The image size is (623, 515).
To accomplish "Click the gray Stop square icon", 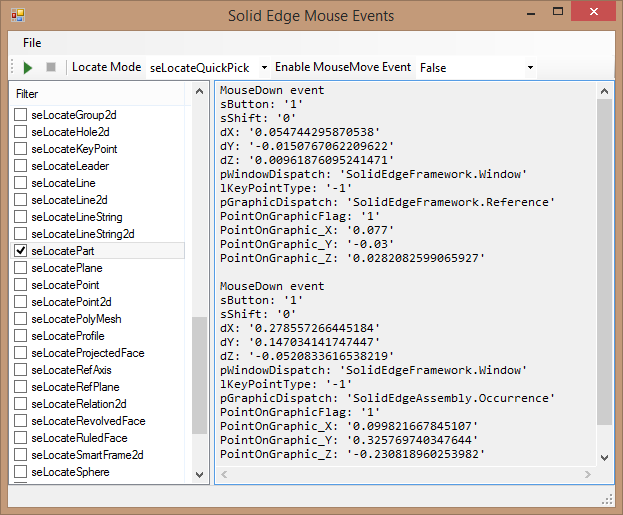I will click(51, 67).
